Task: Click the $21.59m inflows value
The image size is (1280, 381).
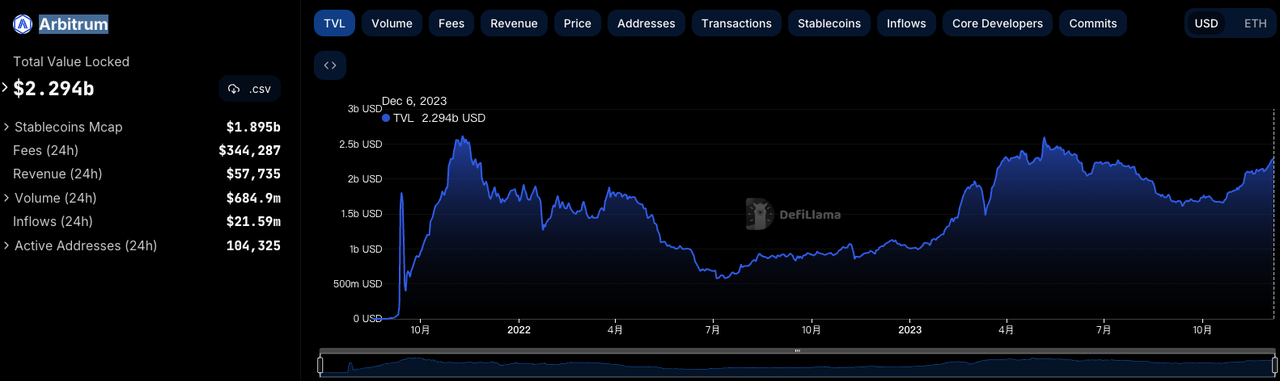Action: pyautogui.click(x=253, y=222)
